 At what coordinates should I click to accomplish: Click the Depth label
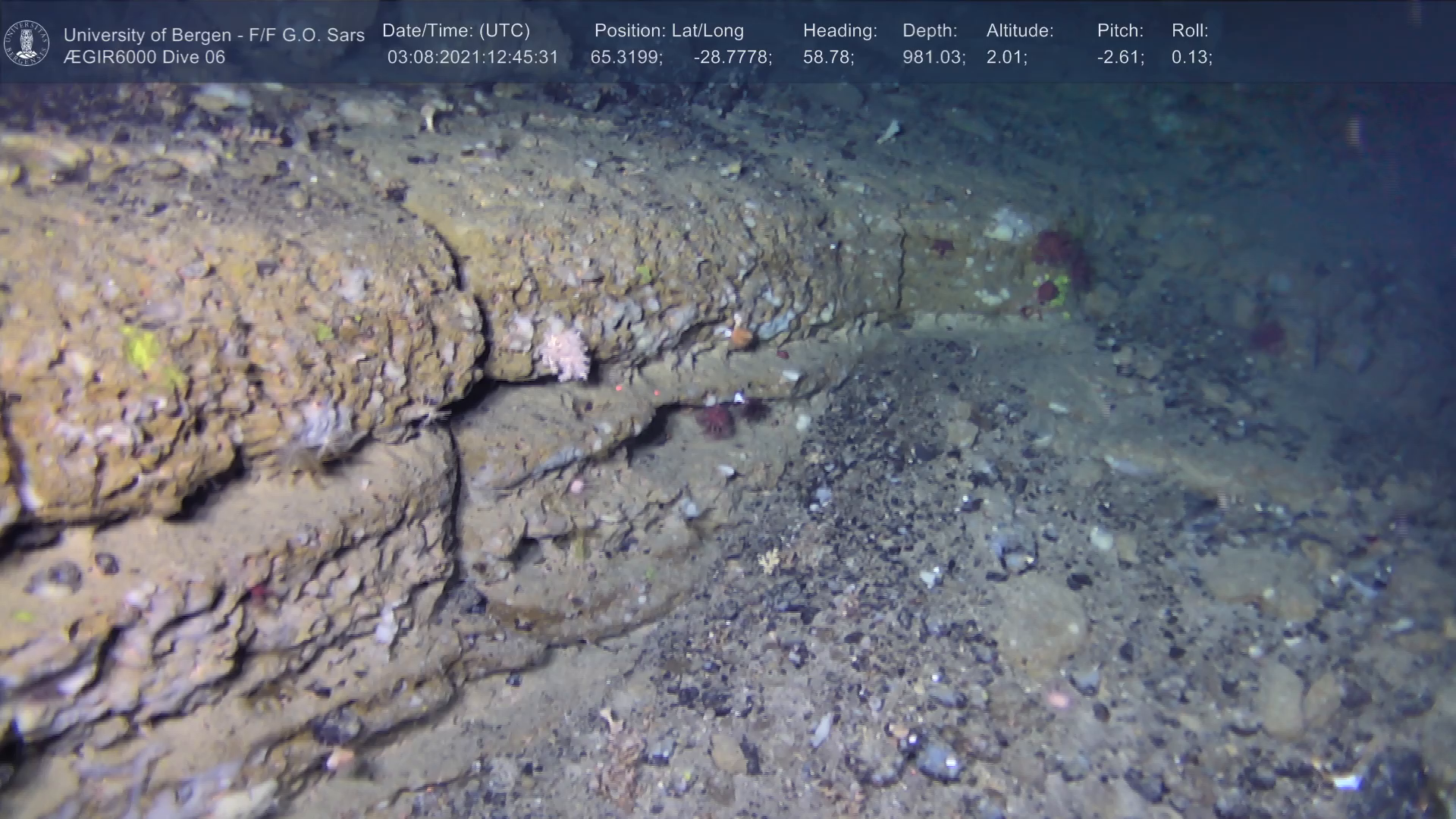pyautogui.click(x=930, y=31)
